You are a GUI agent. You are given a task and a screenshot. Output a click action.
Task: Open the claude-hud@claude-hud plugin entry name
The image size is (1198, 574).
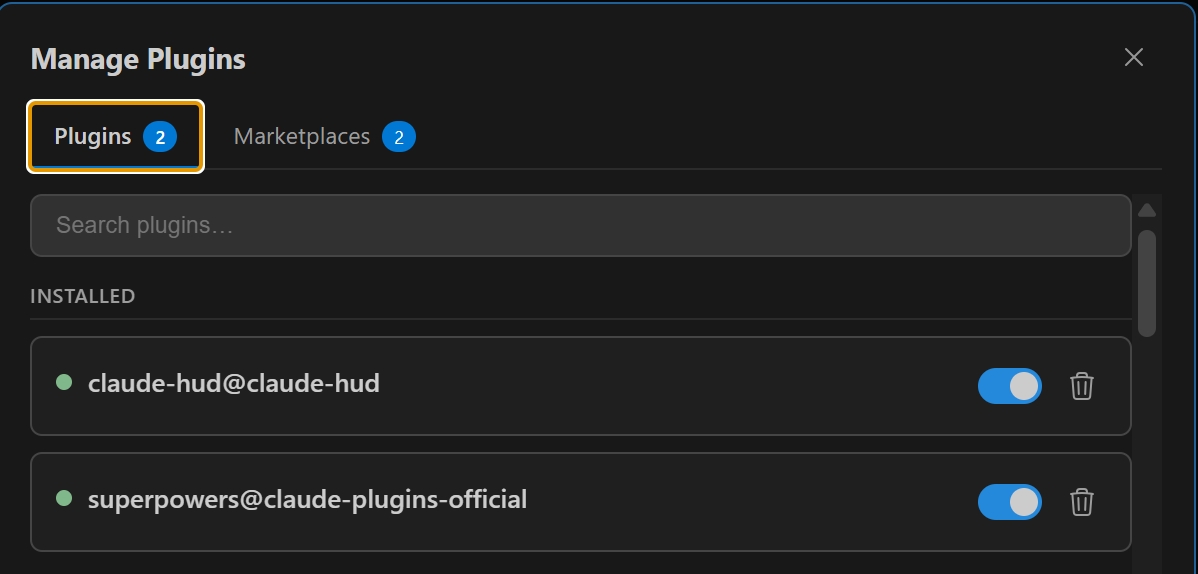tap(234, 383)
